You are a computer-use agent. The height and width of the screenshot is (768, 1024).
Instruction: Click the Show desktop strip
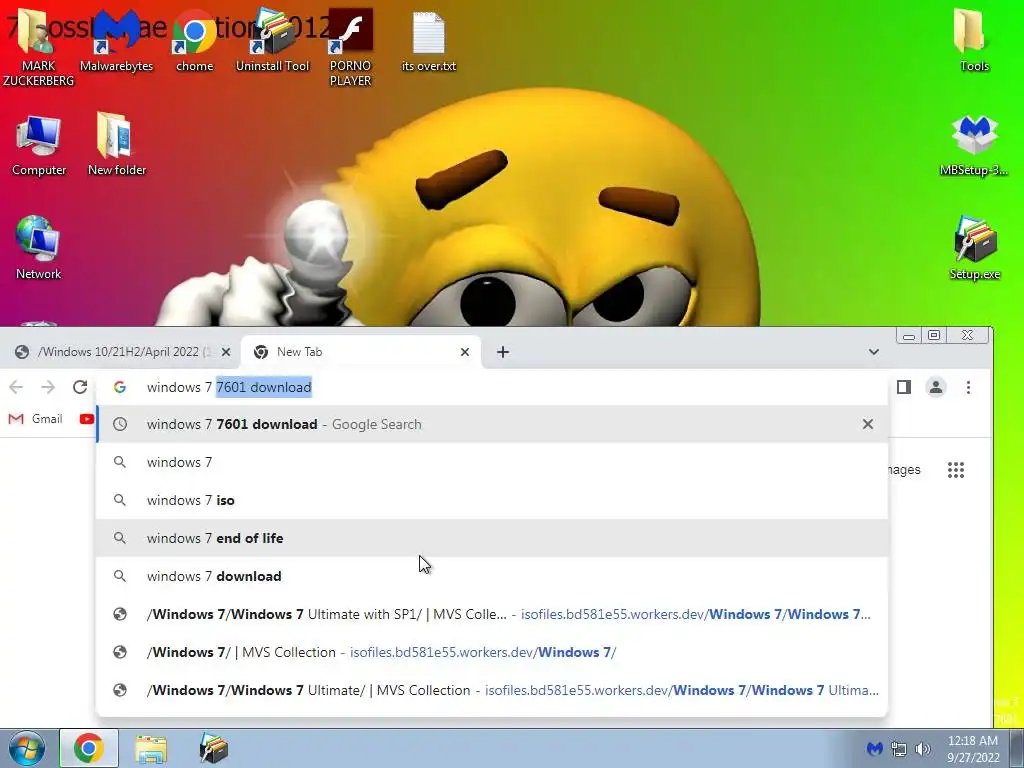(1017, 748)
